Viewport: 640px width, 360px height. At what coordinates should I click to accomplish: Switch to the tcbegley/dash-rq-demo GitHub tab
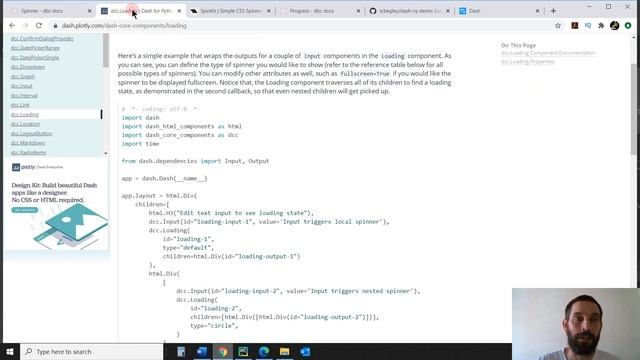(409, 11)
